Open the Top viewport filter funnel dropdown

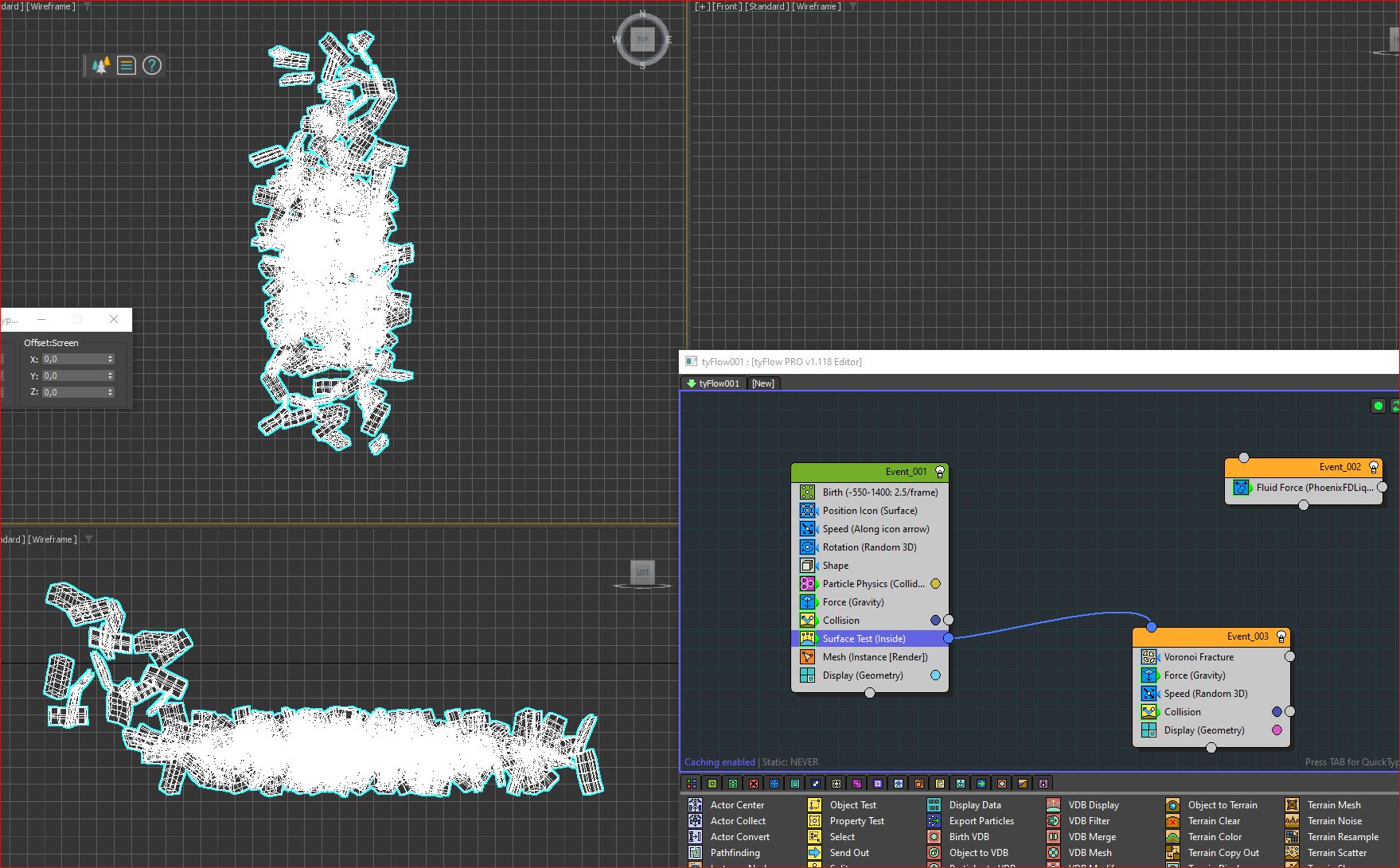pyautogui.click(x=88, y=6)
